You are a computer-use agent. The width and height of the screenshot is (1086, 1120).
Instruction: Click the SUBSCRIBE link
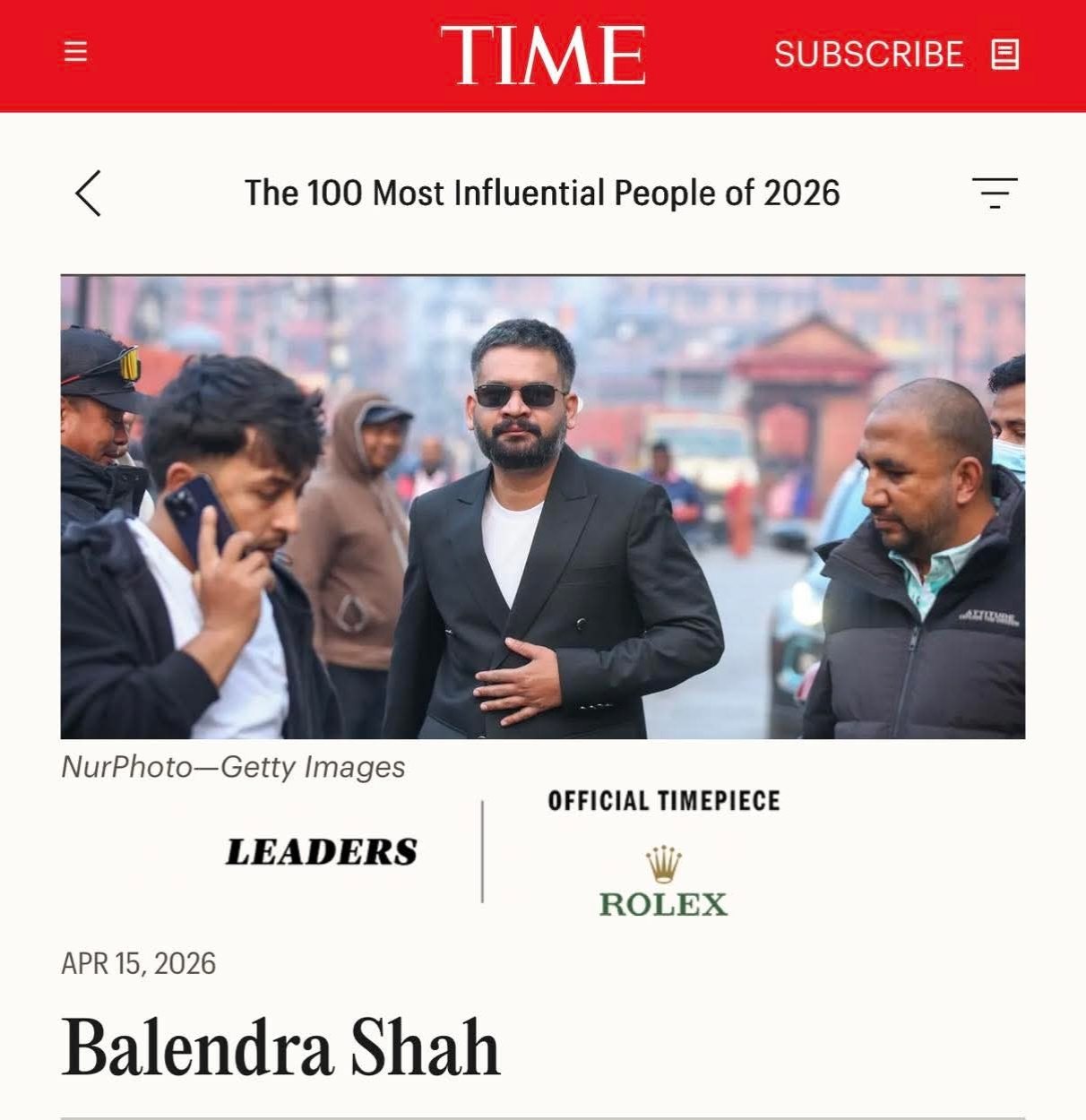point(868,55)
